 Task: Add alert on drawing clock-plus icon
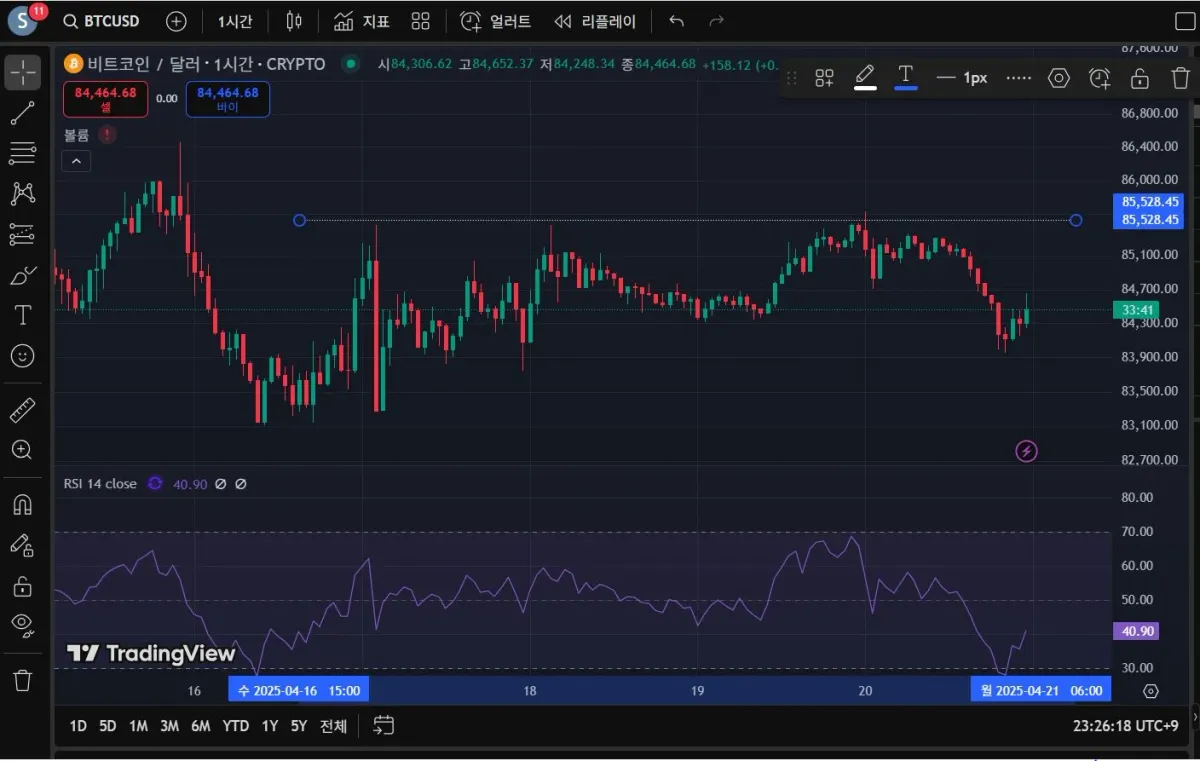[1100, 78]
